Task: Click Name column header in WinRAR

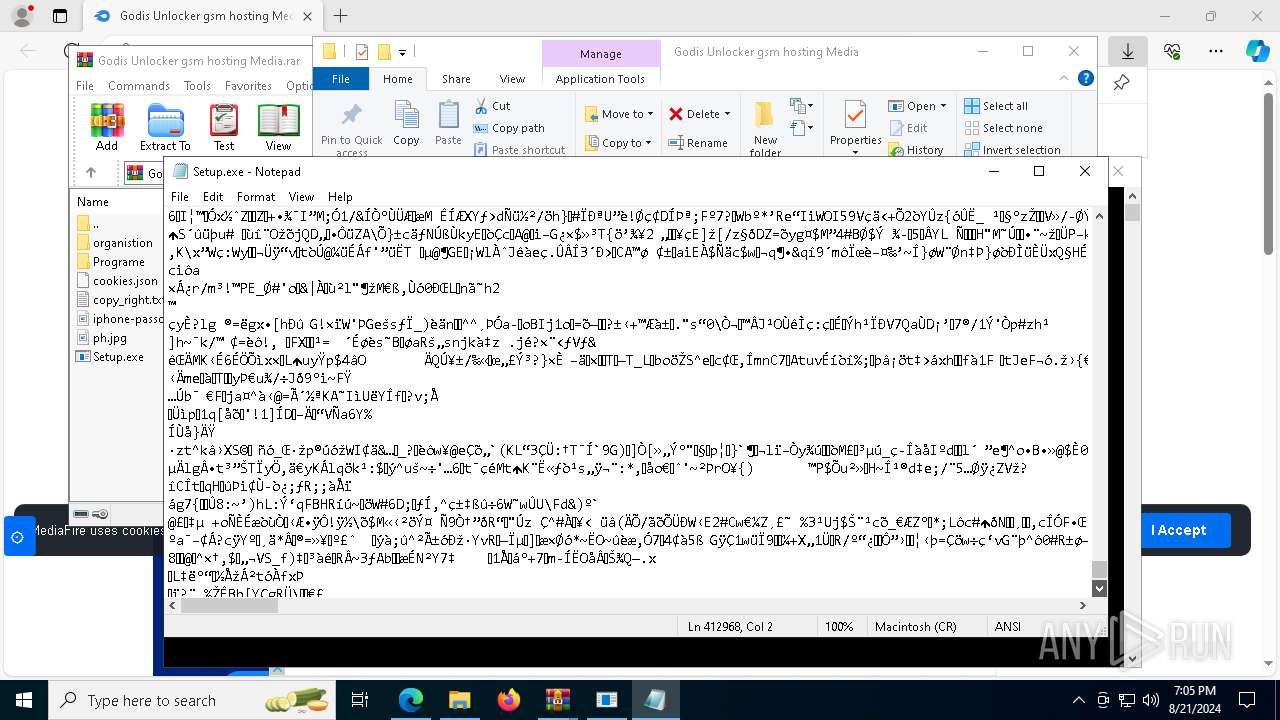Action: click(x=93, y=202)
